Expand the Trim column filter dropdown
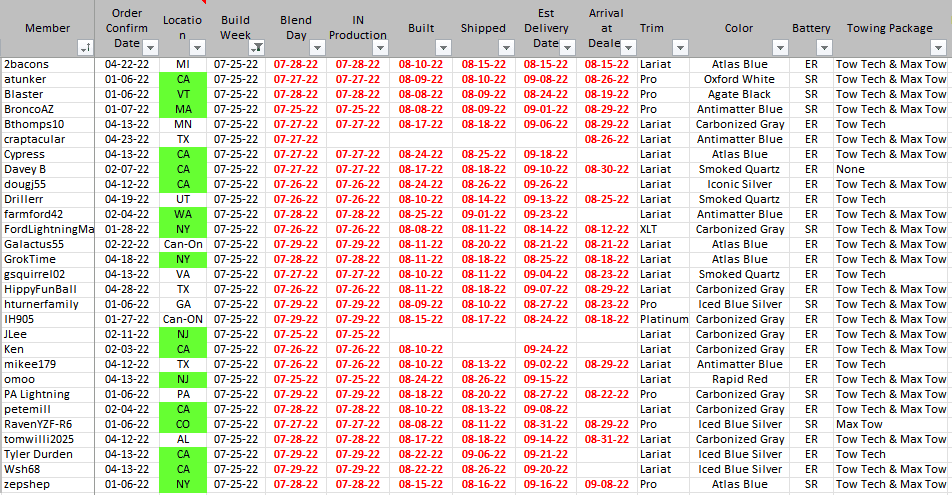Screen dimensions: 952x495 tap(681, 48)
